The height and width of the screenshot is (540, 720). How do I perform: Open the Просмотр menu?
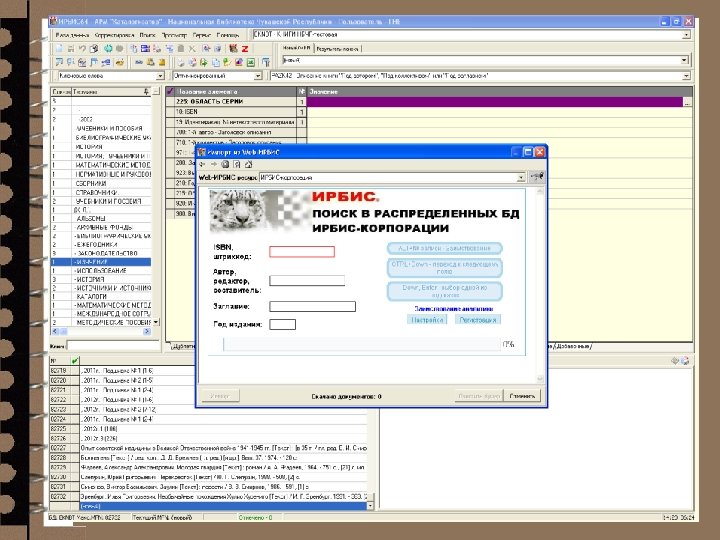(x=174, y=35)
